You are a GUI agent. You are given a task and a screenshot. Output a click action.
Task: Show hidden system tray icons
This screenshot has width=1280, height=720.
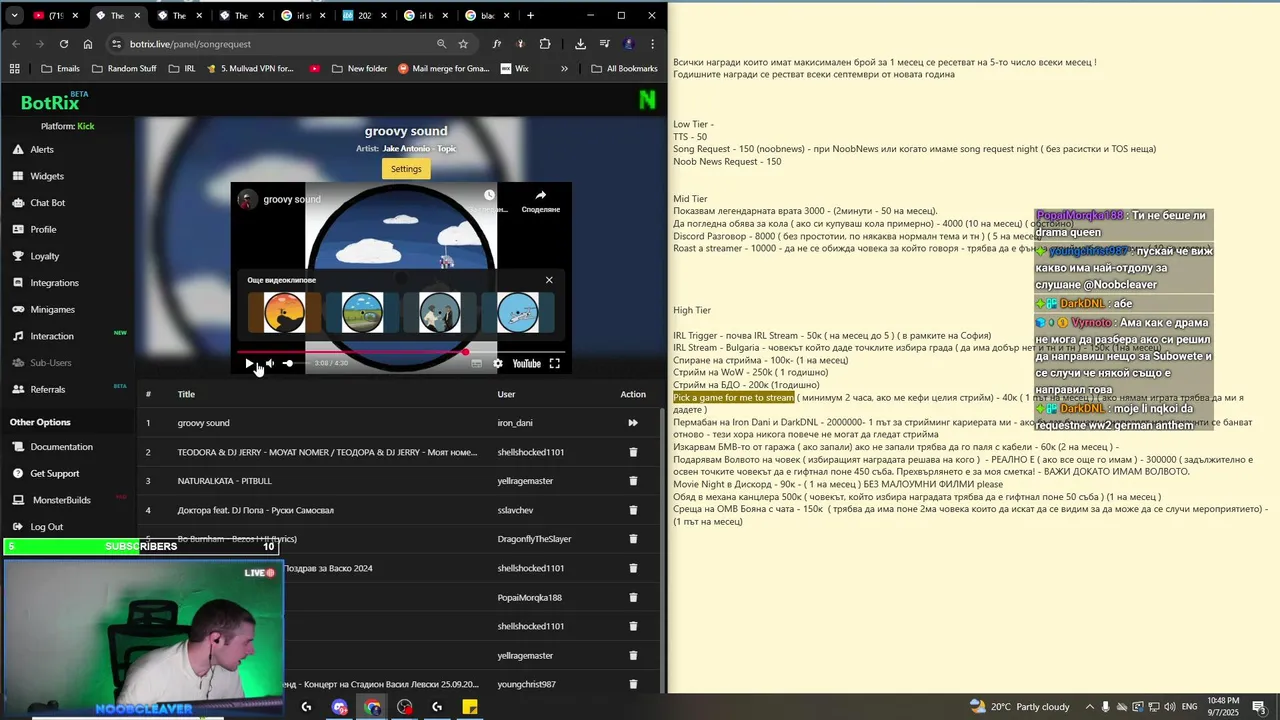coord(1091,707)
